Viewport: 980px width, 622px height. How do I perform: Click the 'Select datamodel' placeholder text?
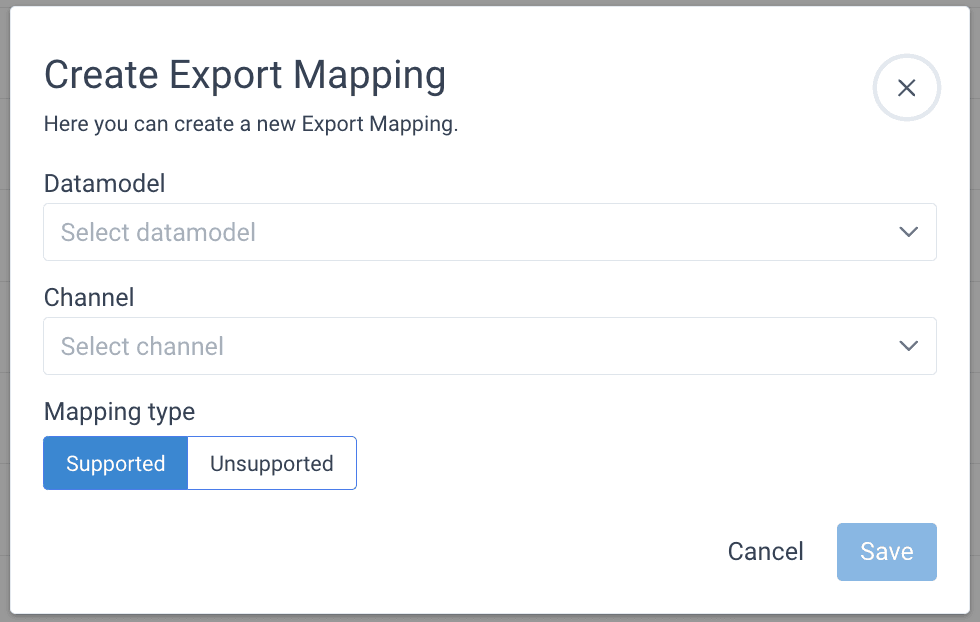tap(158, 233)
